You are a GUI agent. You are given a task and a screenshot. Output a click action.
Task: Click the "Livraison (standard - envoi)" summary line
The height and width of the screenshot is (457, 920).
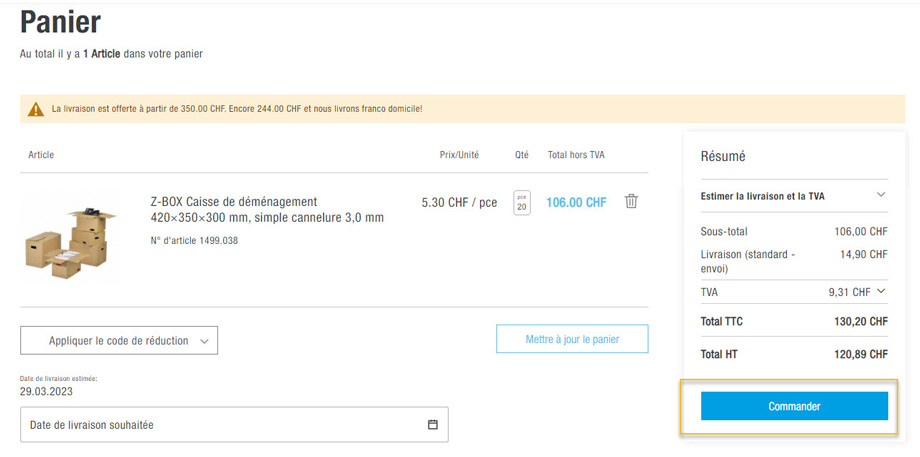(x=794, y=262)
